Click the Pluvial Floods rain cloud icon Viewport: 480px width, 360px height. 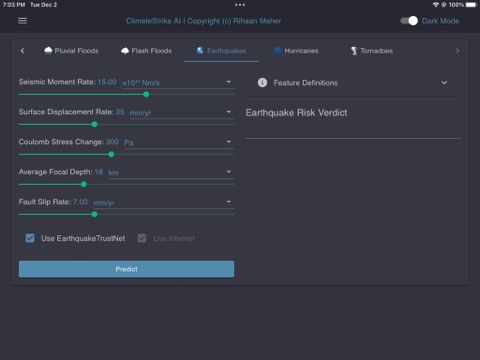pos(48,51)
